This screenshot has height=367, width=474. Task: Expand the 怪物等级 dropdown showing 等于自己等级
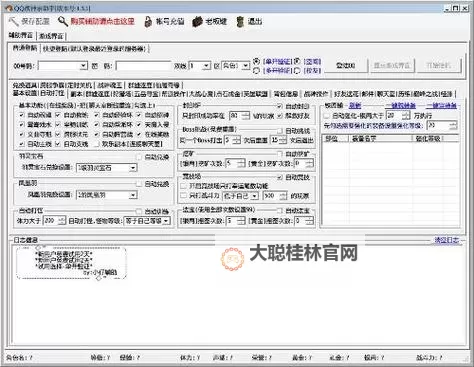pyautogui.click(x=166, y=221)
